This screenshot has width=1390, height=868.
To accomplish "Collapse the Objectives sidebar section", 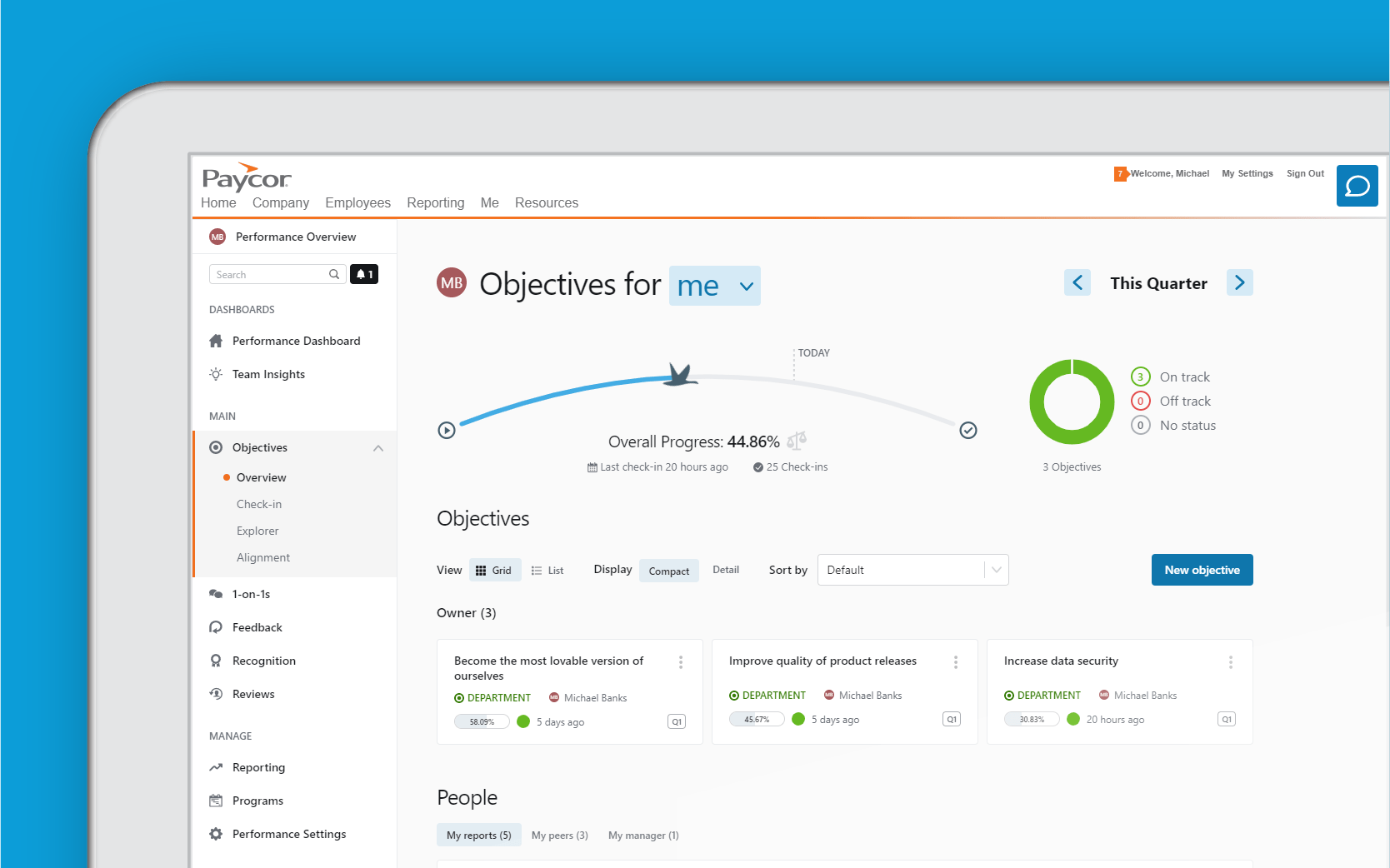I will (x=378, y=447).
